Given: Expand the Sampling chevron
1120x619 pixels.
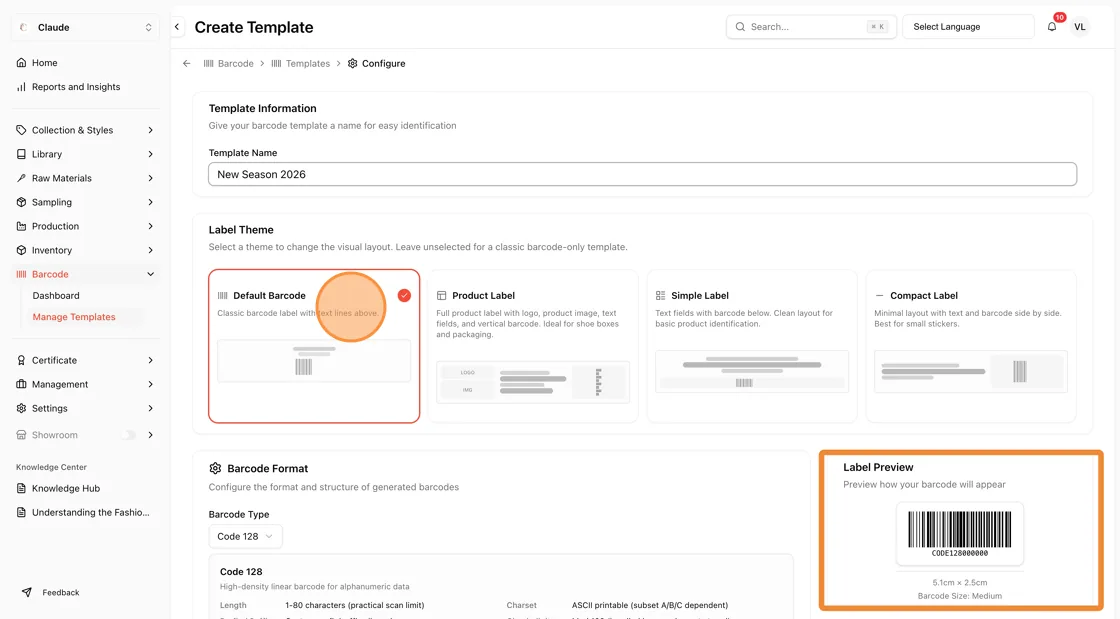Looking at the screenshot, I should coord(151,202).
